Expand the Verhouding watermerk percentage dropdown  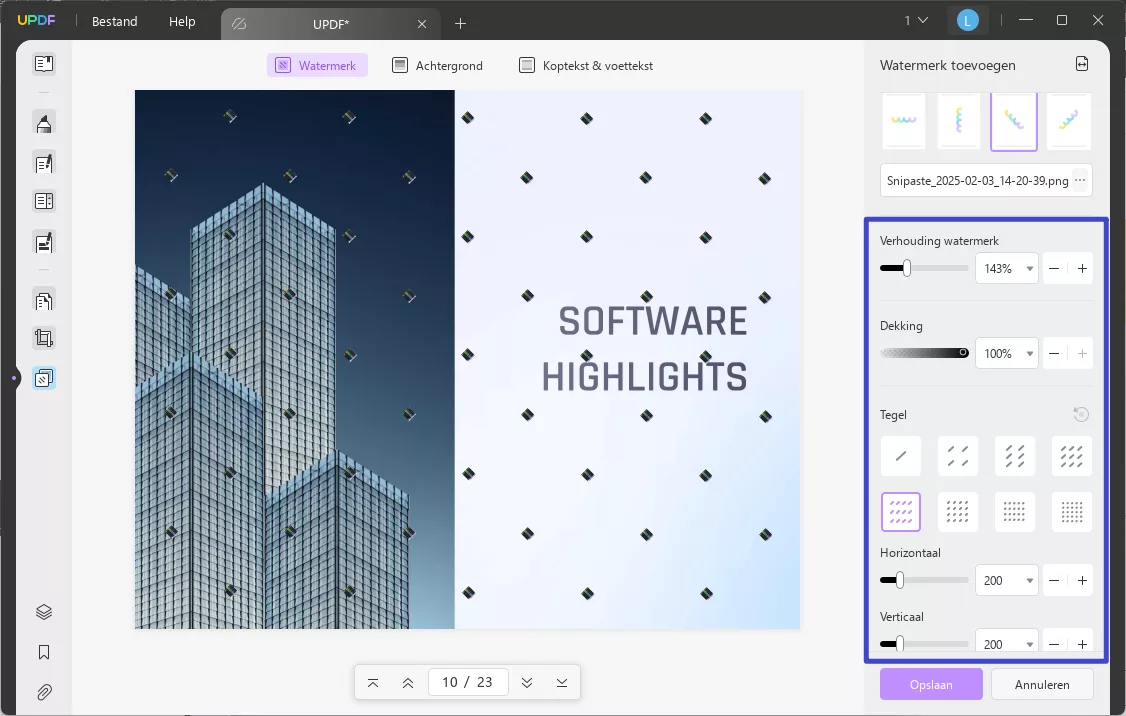[1029, 269]
